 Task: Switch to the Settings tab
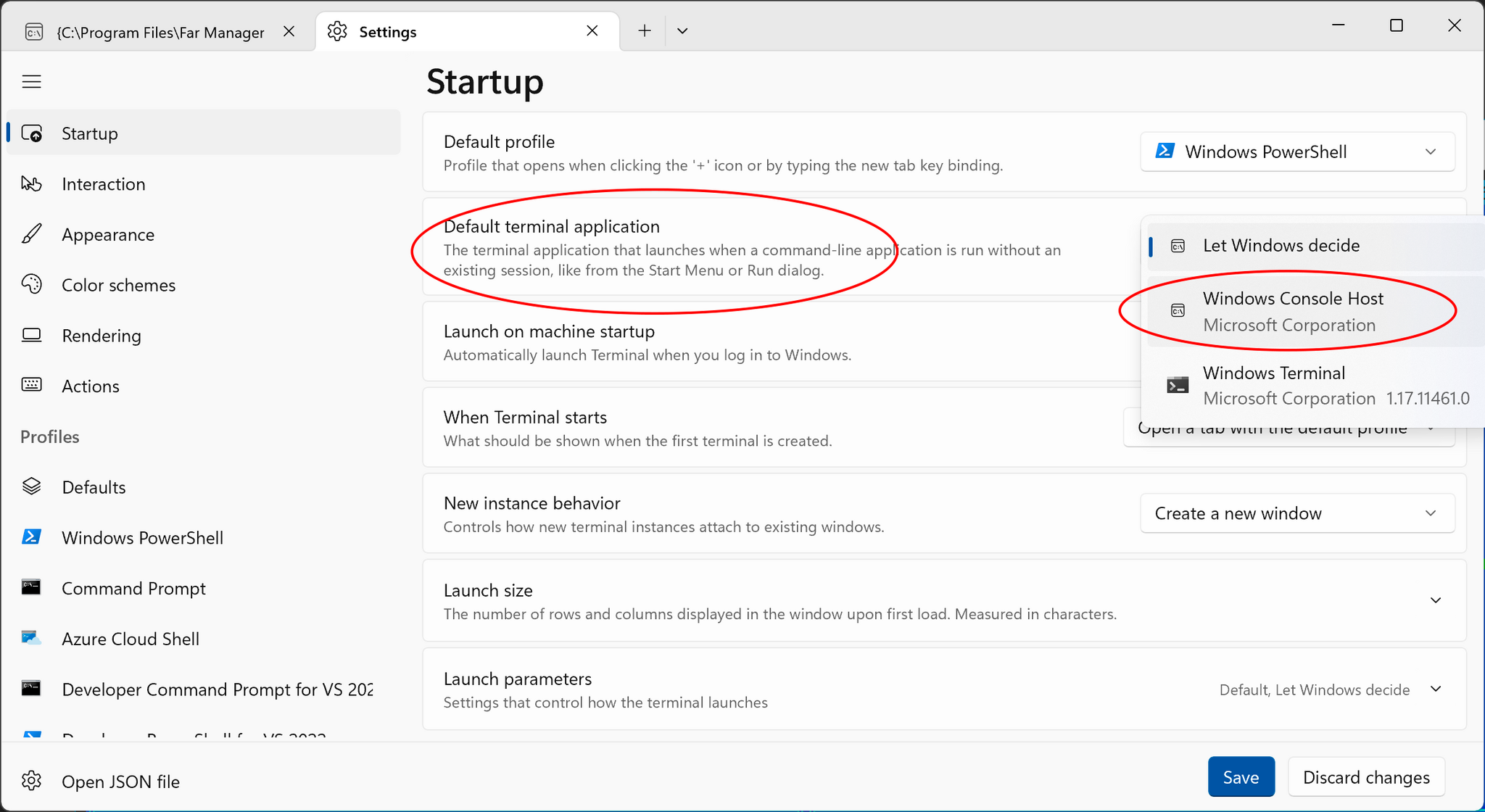click(468, 31)
